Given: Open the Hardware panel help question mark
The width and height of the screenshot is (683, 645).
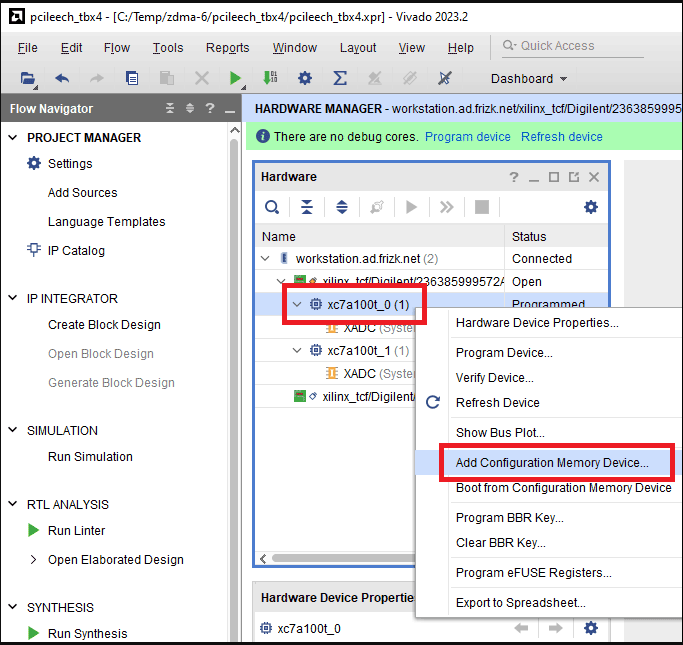Looking at the screenshot, I should pyautogui.click(x=514, y=177).
